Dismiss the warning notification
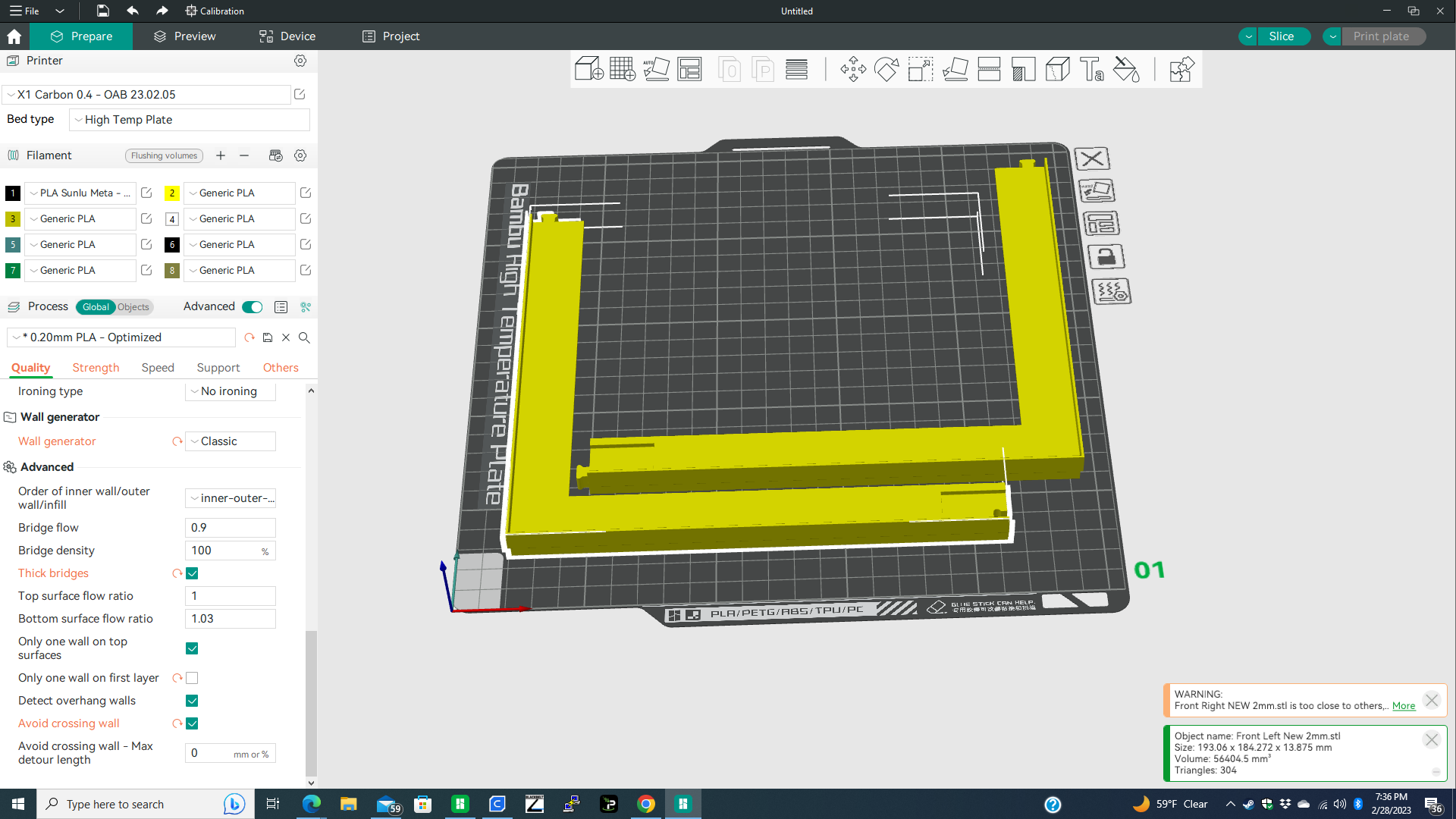Screen dimensions: 1456x819 [x=1432, y=700]
